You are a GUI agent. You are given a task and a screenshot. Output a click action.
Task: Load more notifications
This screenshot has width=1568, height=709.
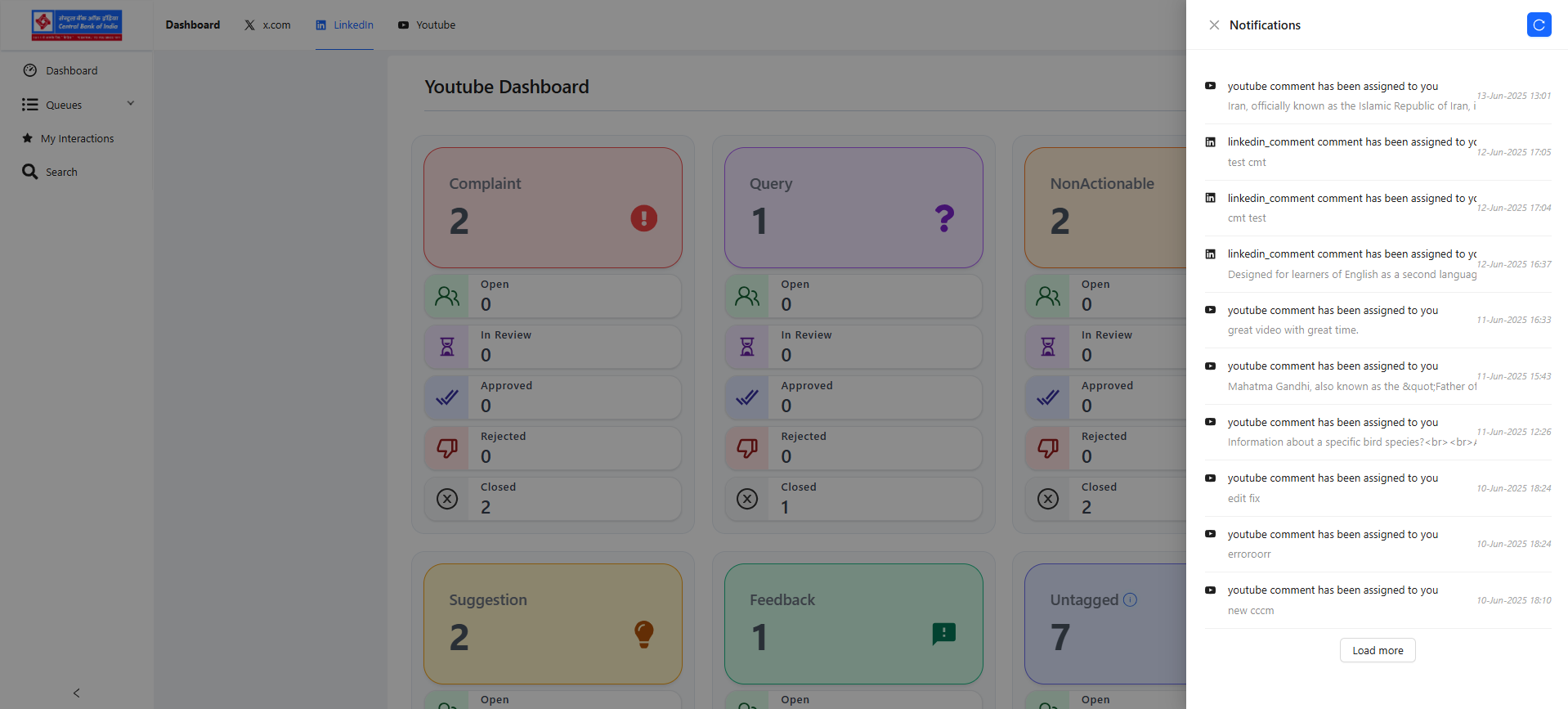coord(1378,650)
